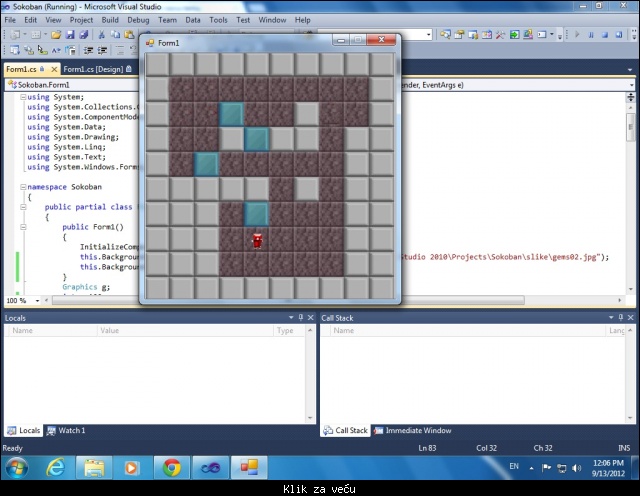Click the Copy toolbar icon

point(116,35)
